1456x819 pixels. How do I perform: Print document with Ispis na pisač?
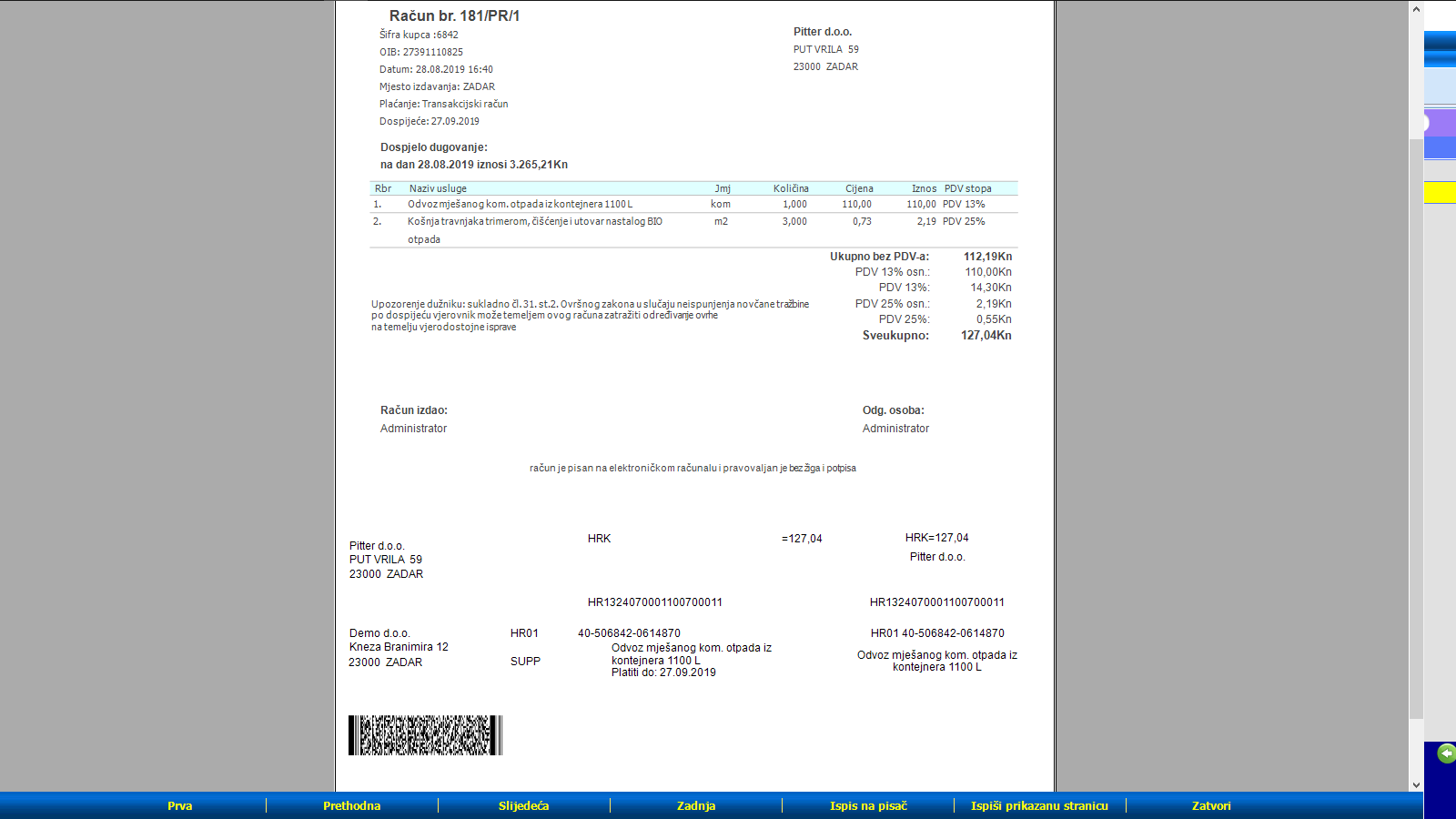point(868,805)
